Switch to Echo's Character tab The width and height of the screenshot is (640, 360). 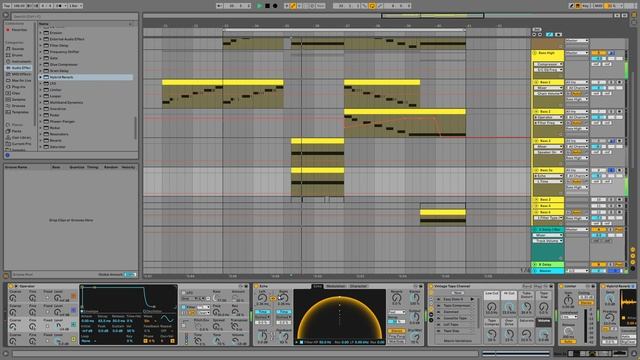(358, 287)
